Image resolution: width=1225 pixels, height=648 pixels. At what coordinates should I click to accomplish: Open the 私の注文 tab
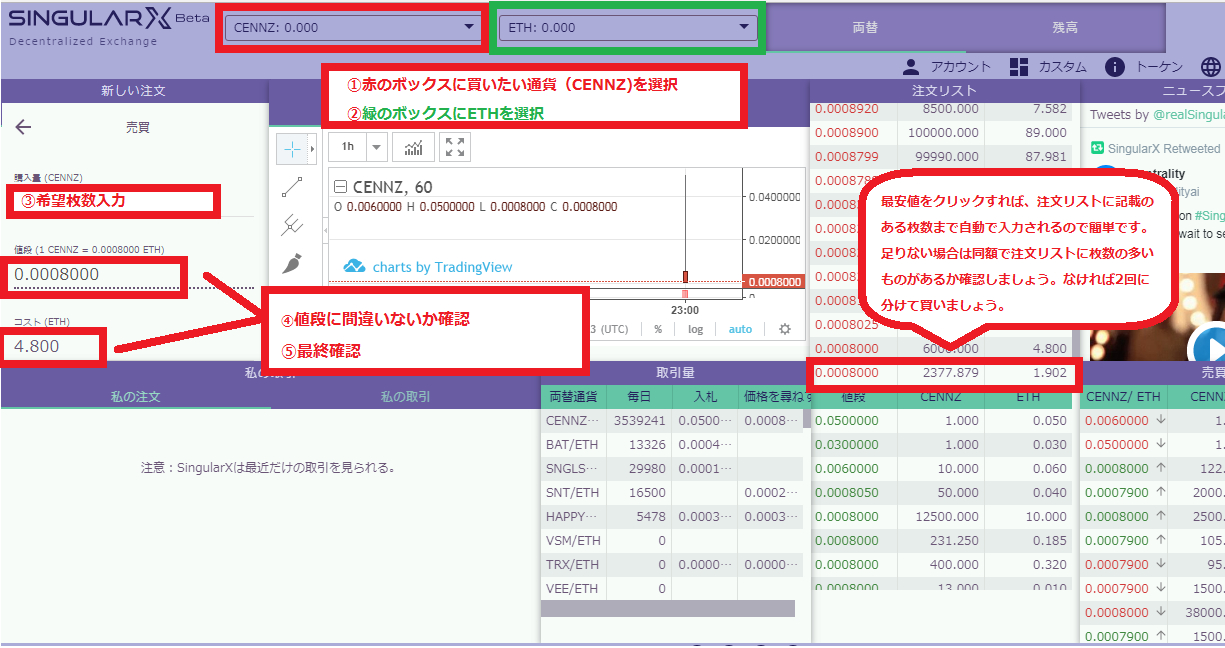pyautogui.click(x=135, y=397)
